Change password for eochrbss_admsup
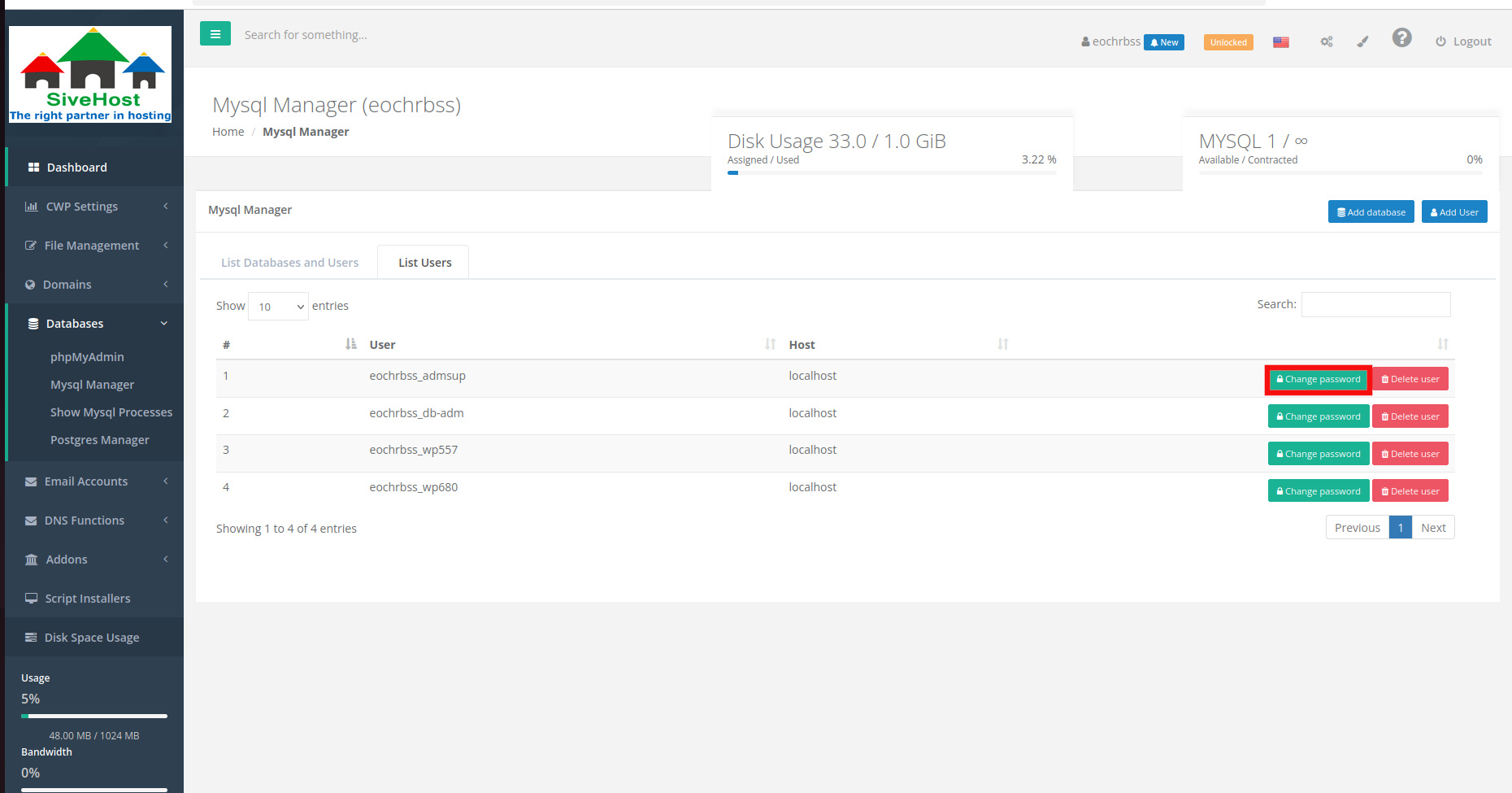Viewport: 1512px width, 793px height. pyautogui.click(x=1319, y=379)
